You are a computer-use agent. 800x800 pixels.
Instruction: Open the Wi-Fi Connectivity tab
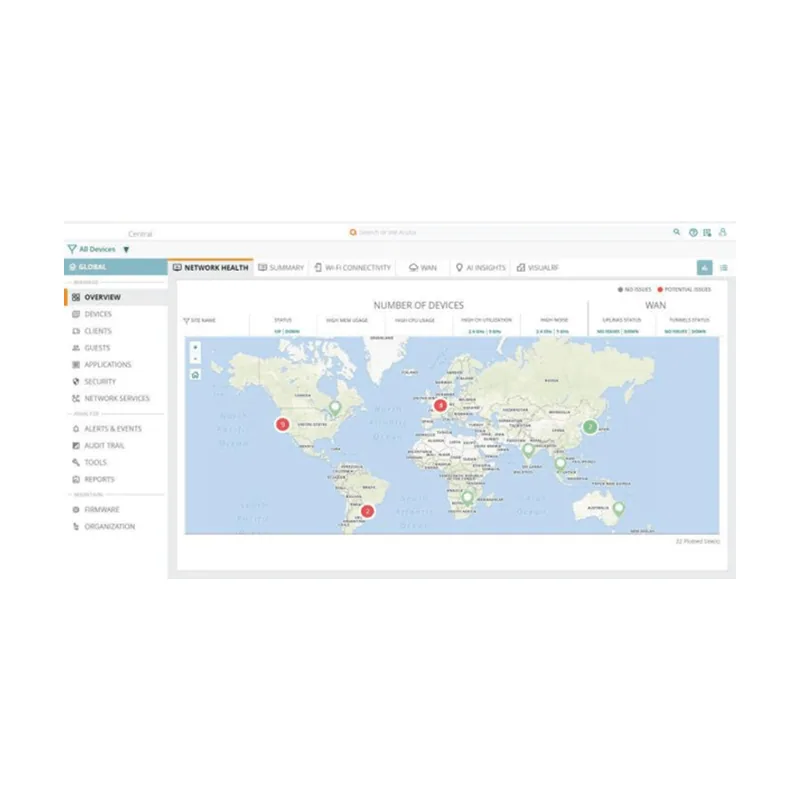353,267
